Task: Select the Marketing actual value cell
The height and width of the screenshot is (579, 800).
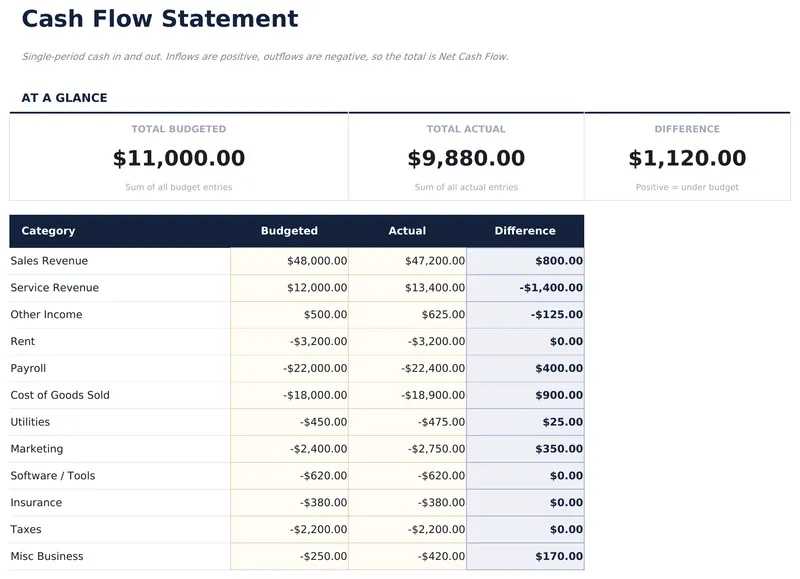Action: [x=408, y=449]
